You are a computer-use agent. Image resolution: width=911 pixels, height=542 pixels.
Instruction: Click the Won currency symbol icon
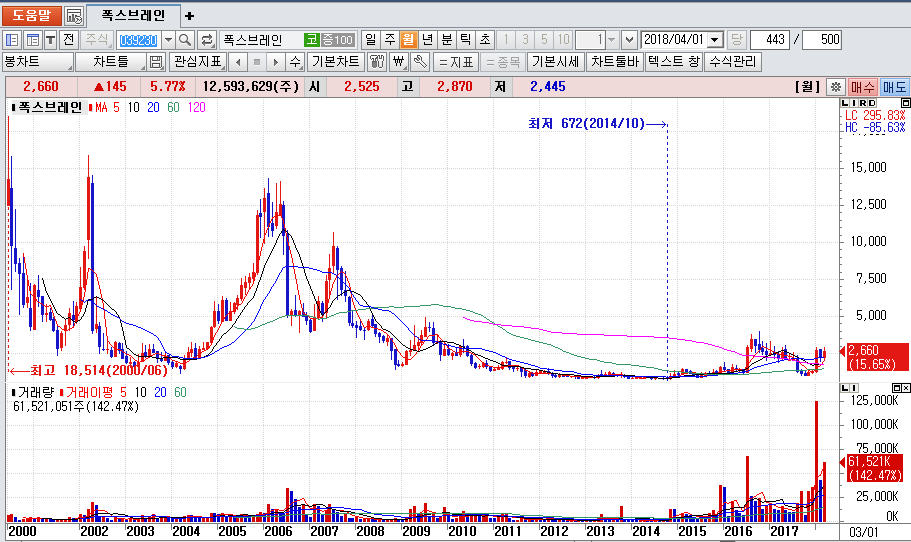pos(399,62)
